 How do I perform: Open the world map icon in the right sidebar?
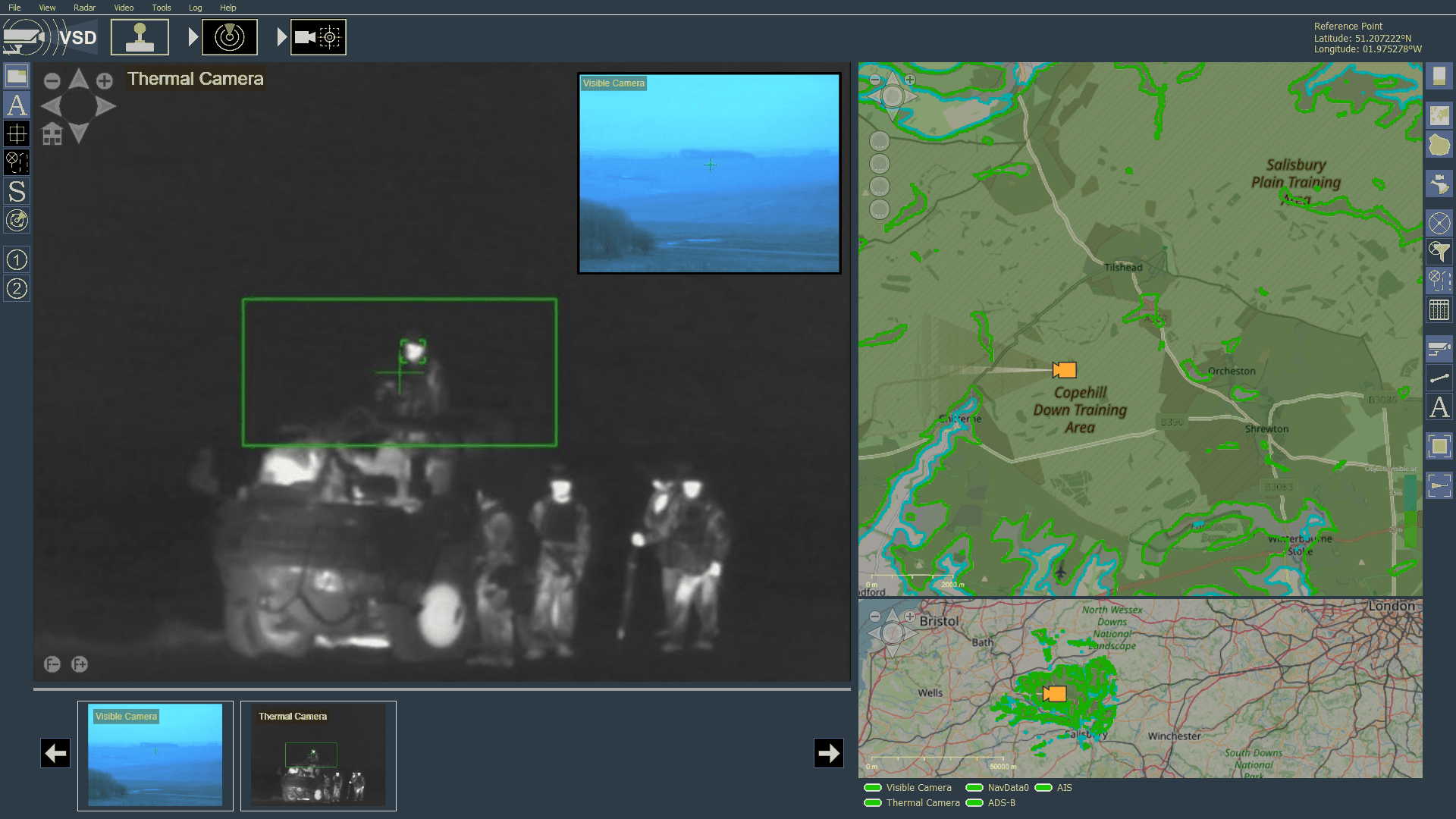tap(1439, 115)
